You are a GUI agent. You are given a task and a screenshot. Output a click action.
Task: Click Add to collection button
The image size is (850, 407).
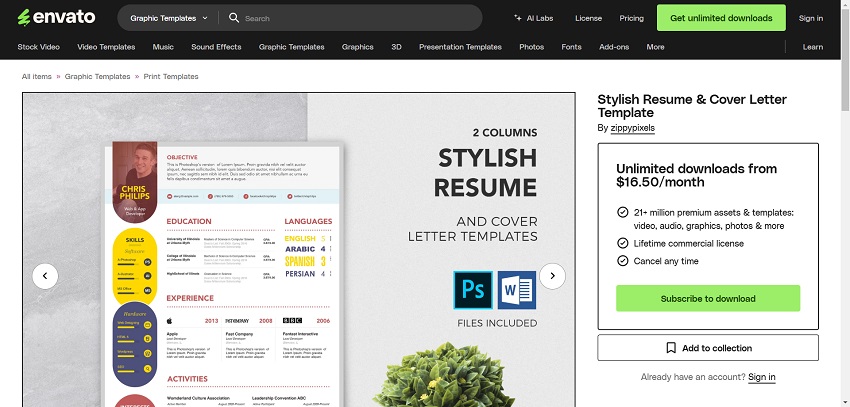click(708, 348)
